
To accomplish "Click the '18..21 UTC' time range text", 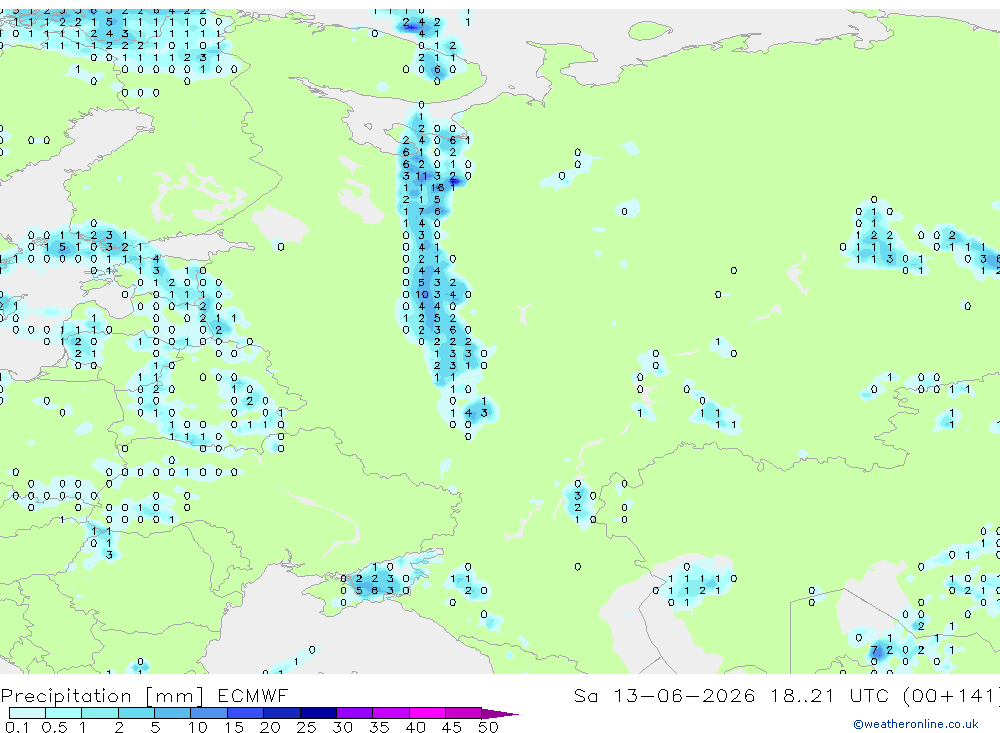I will (x=832, y=695).
